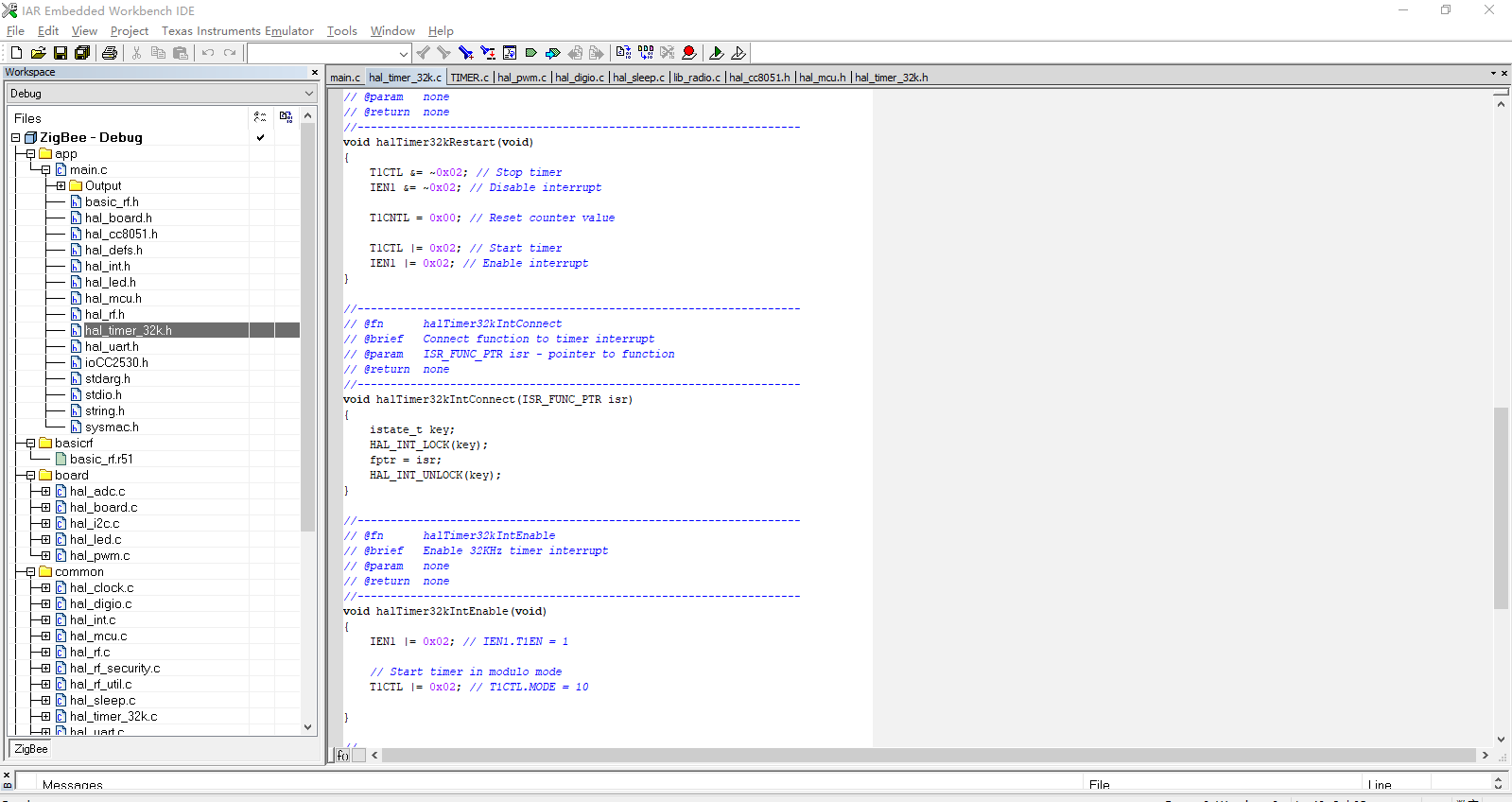Open the Tools menu
This screenshot has height=802, width=1512.
click(342, 31)
